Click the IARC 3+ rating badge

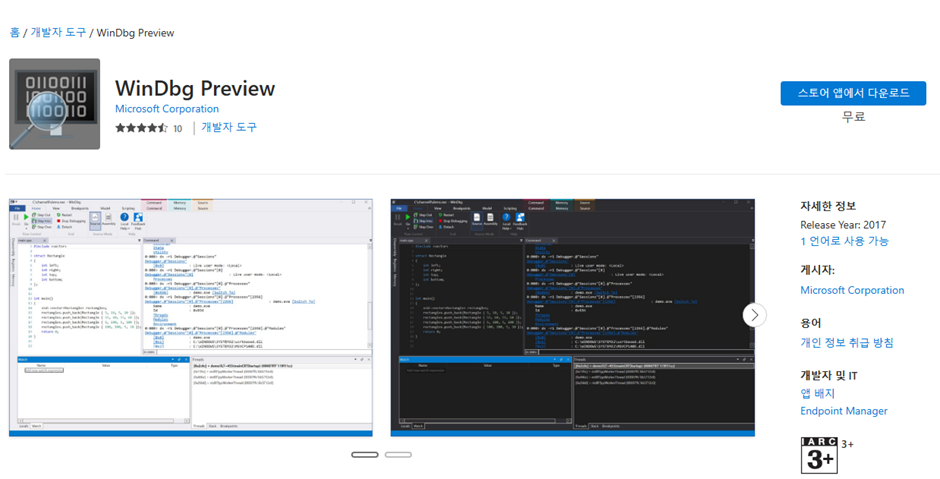(819, 456)
